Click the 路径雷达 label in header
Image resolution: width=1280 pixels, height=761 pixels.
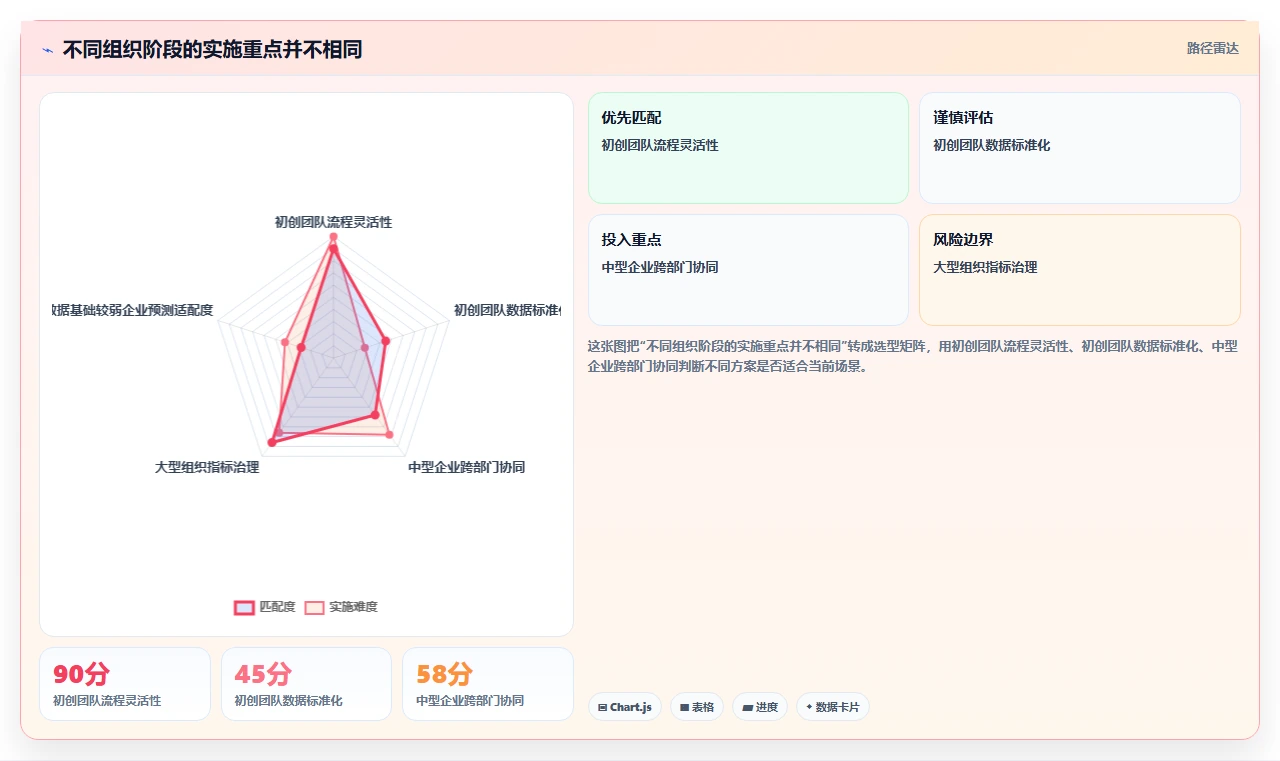click(1213, 48)
